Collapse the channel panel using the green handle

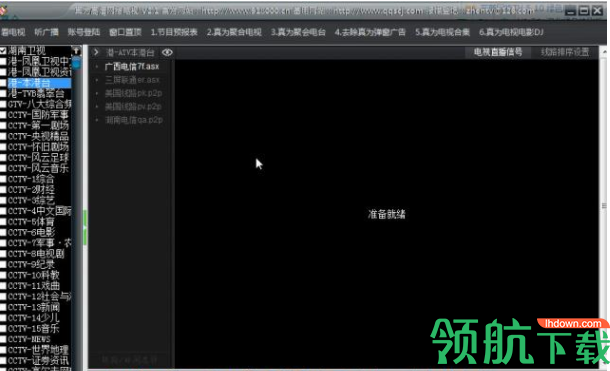point(85,227)
